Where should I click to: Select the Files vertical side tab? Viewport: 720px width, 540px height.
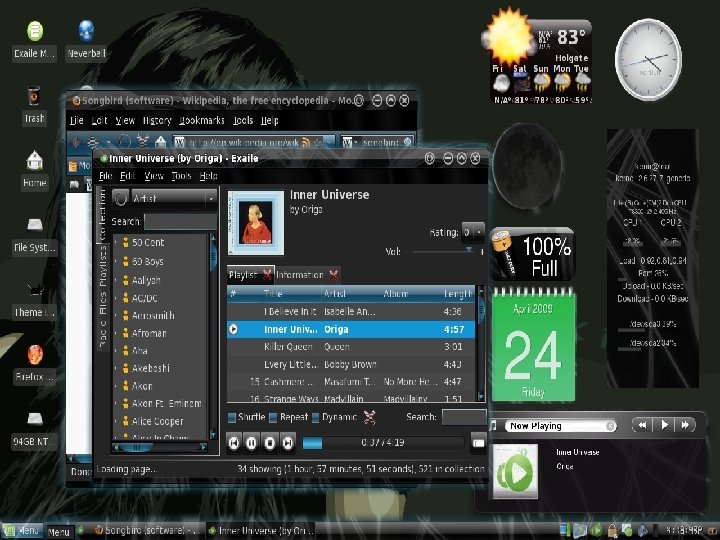(103, 303)
